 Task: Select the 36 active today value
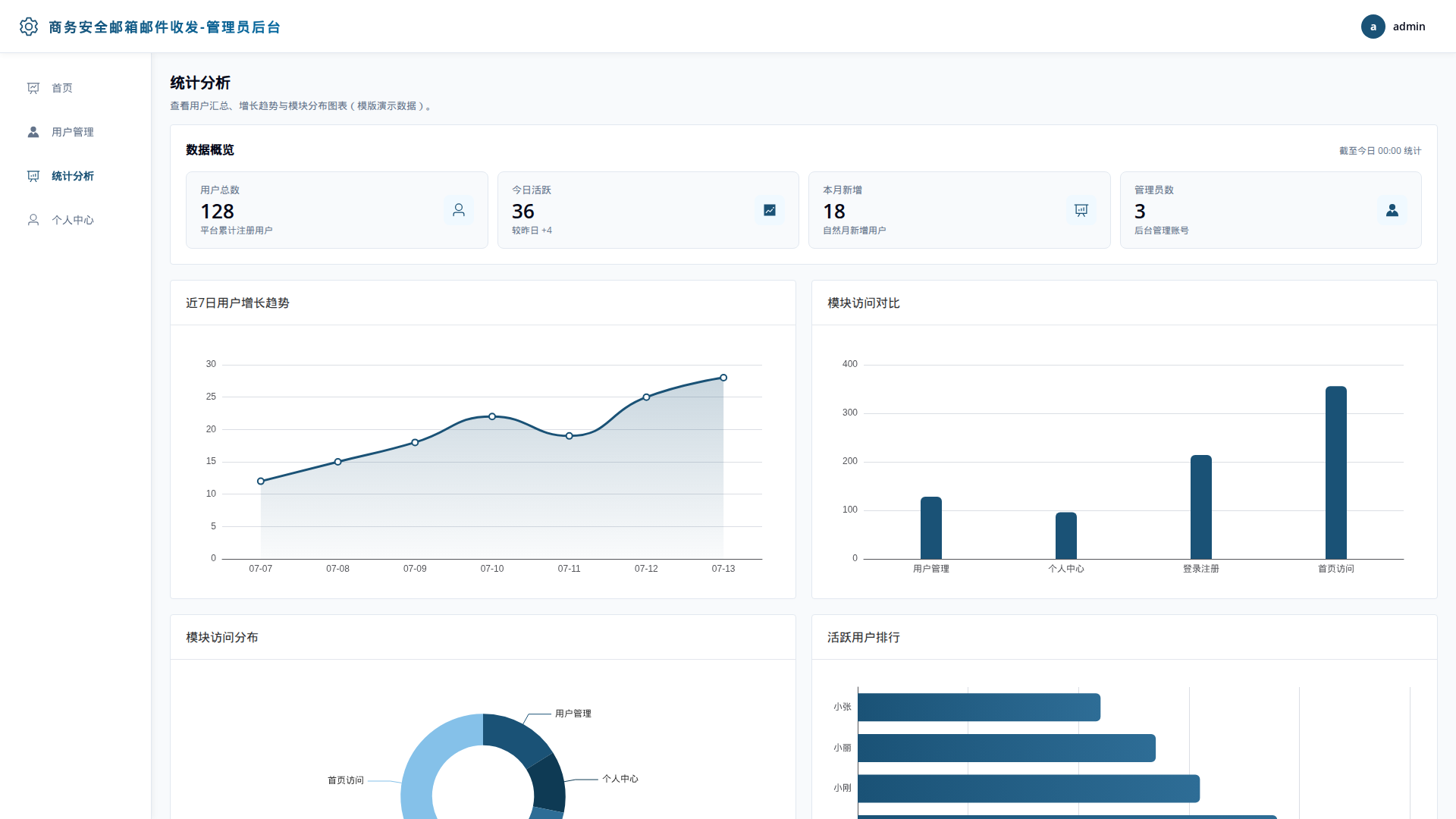(523, 212)
